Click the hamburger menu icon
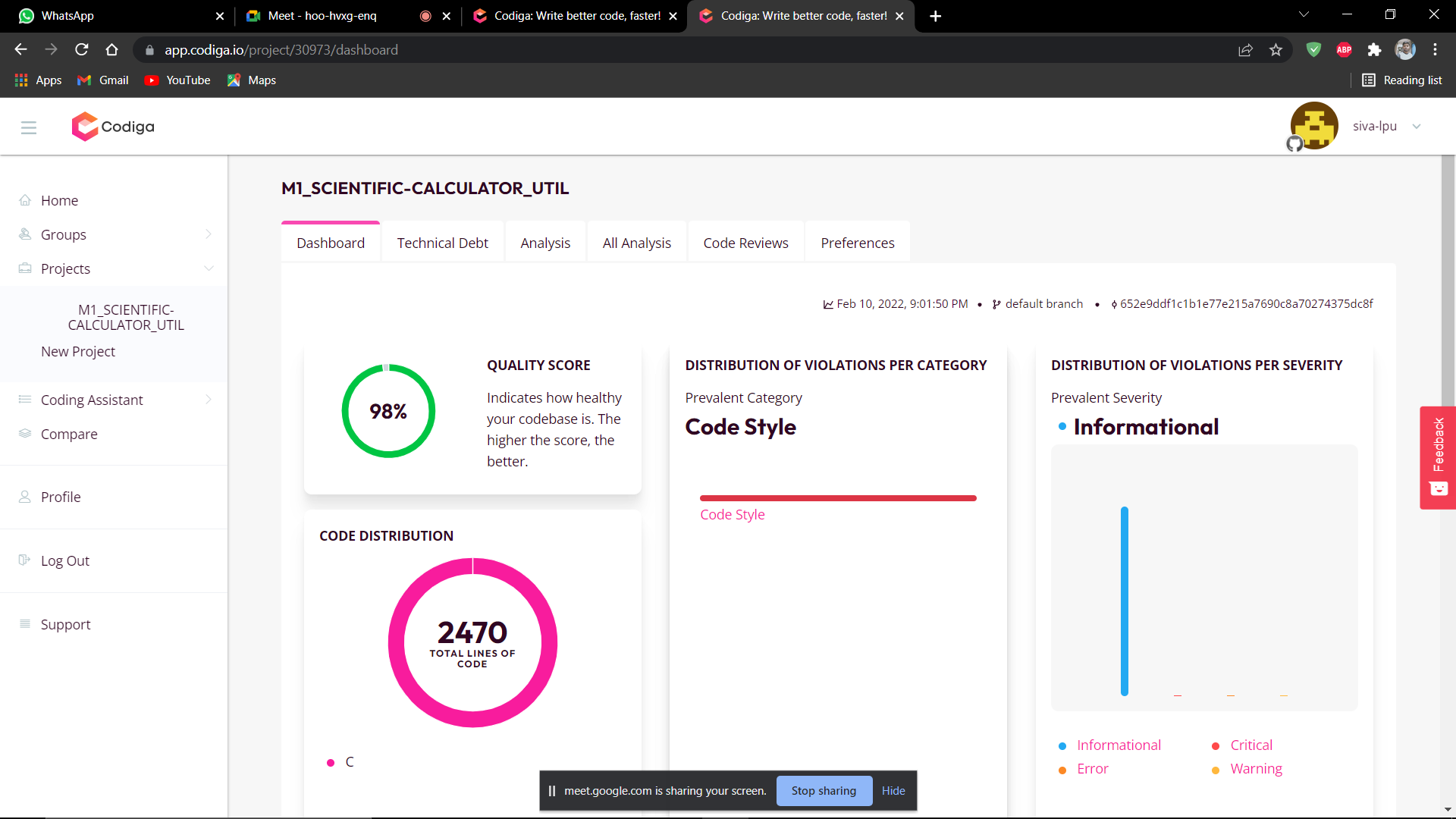 pyautogui.click(x=29, y=127)
